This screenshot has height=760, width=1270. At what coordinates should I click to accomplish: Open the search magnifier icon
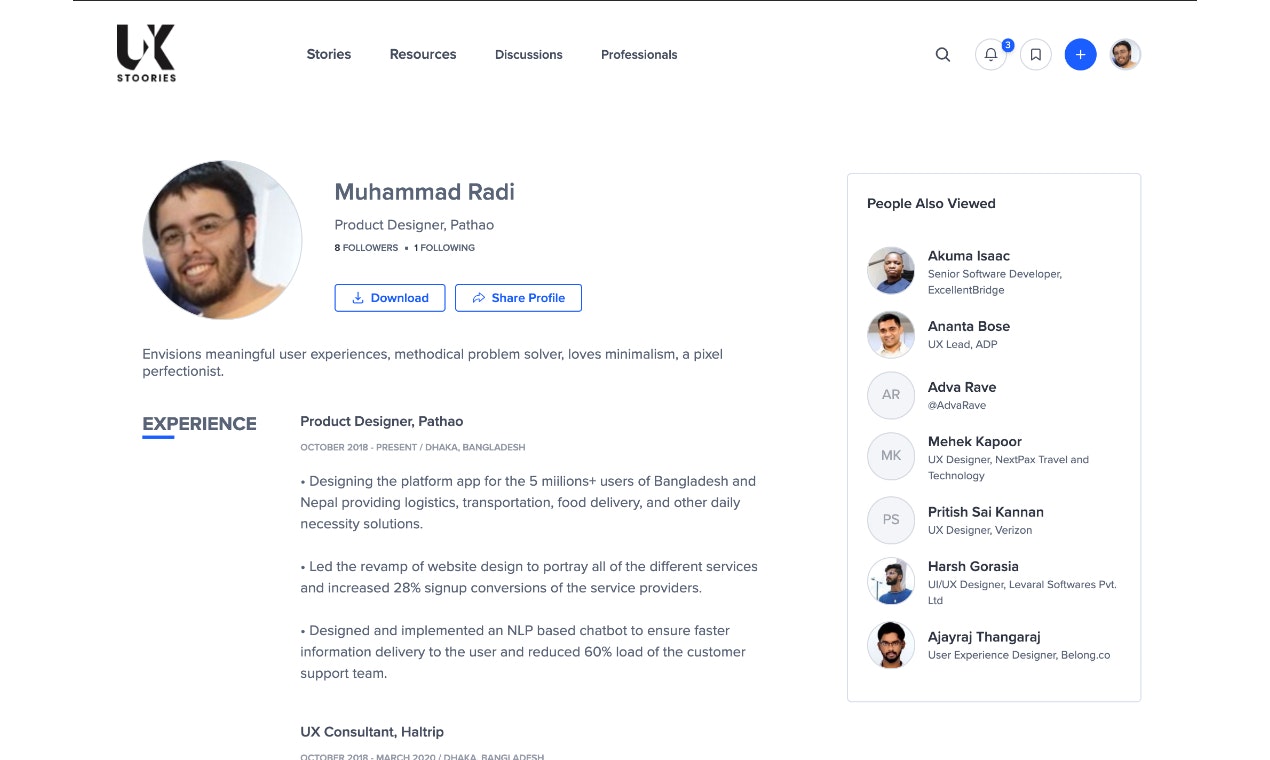click(942, 55)
